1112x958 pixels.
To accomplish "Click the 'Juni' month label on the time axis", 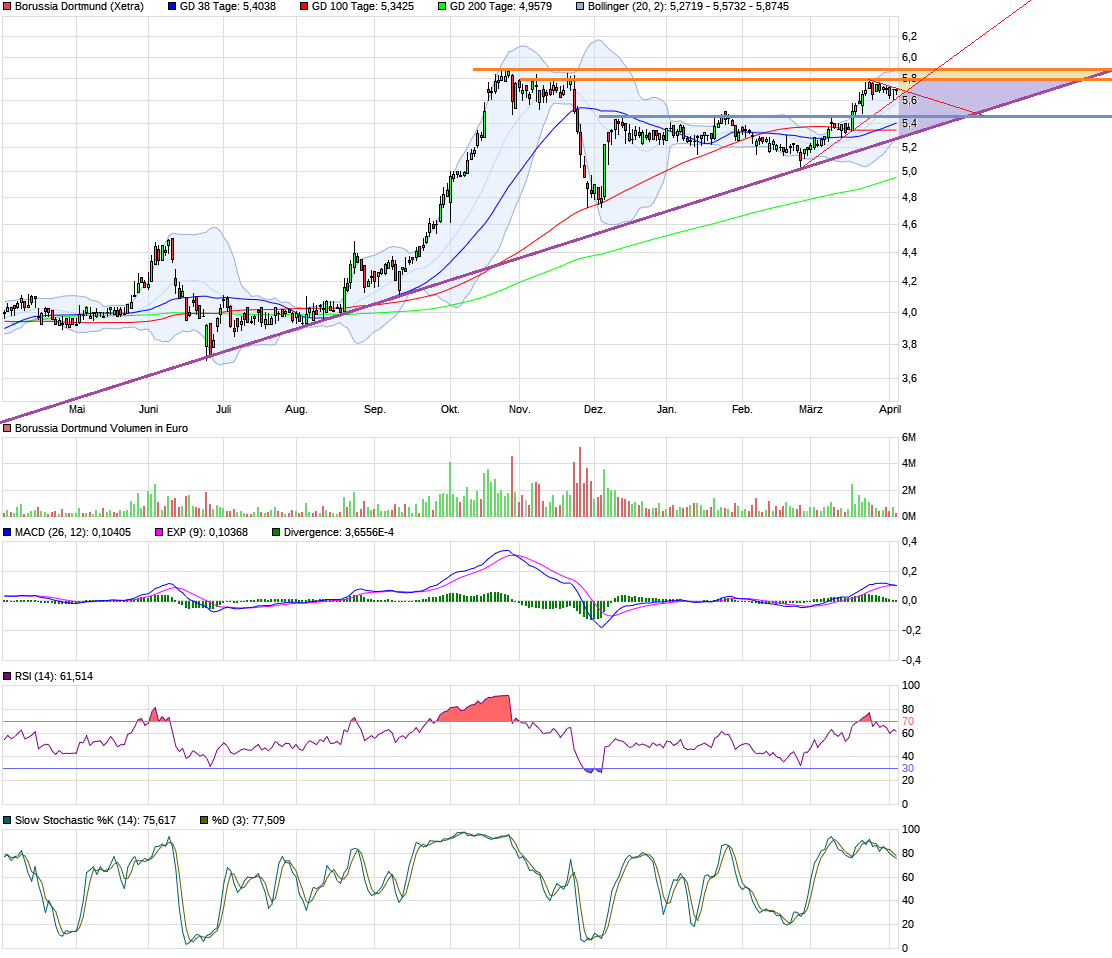I will 148,409.
